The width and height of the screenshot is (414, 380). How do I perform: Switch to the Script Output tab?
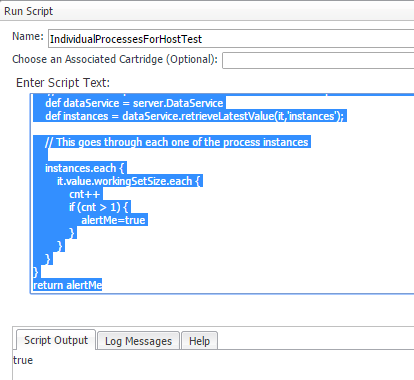(56, 340)
